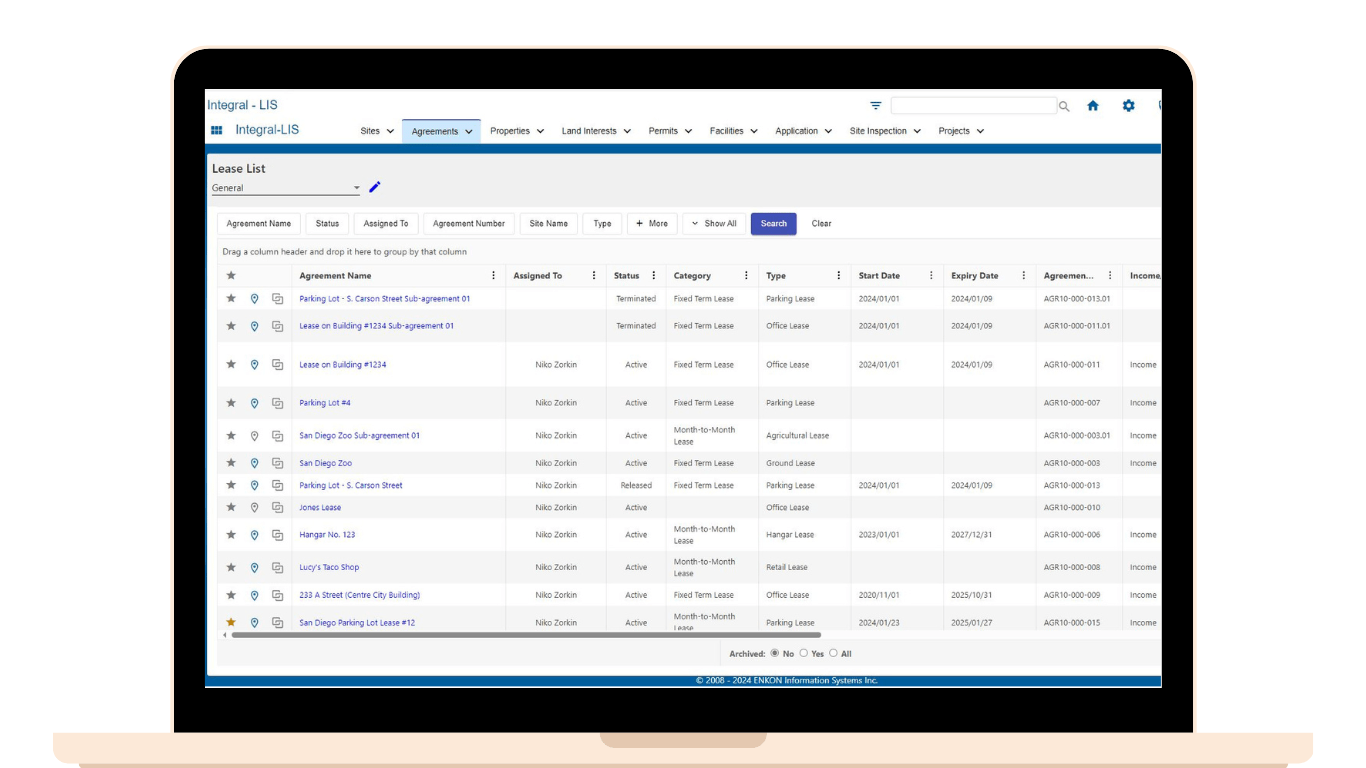This screenshot has height=768, width=1366.
Task: Click the blue Search button
Action: tap(773, 224)
